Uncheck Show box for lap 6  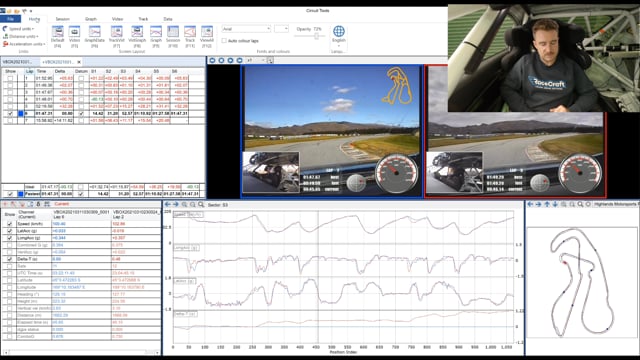pos(10,113)
